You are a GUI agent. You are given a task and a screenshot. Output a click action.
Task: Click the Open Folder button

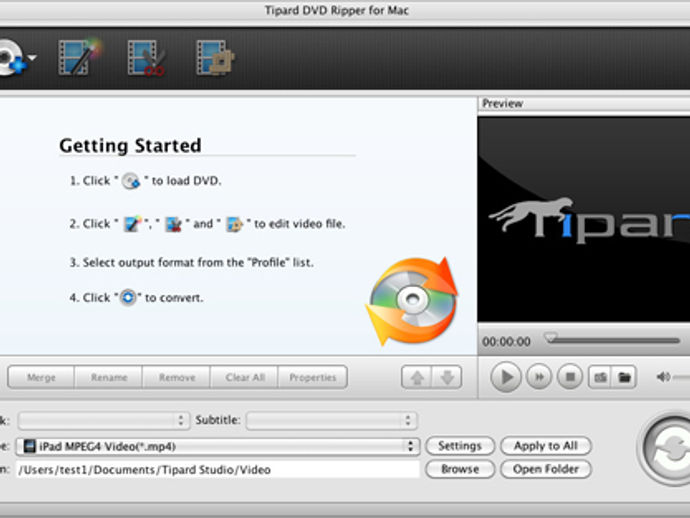[546, 469]
